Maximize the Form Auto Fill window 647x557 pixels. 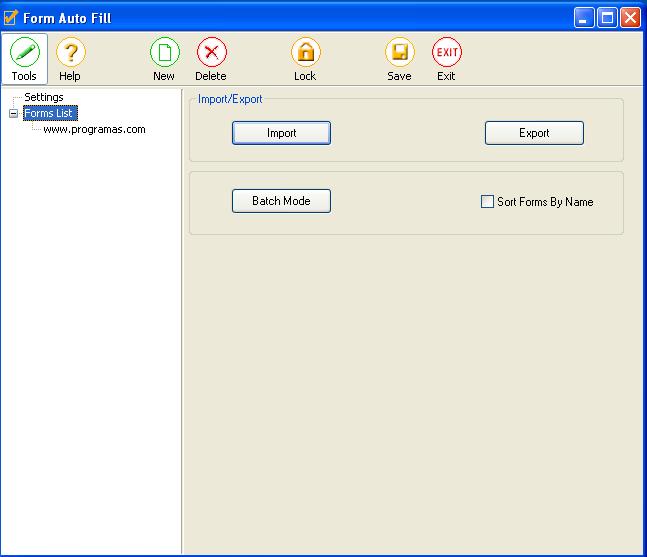tap(607, 18)
